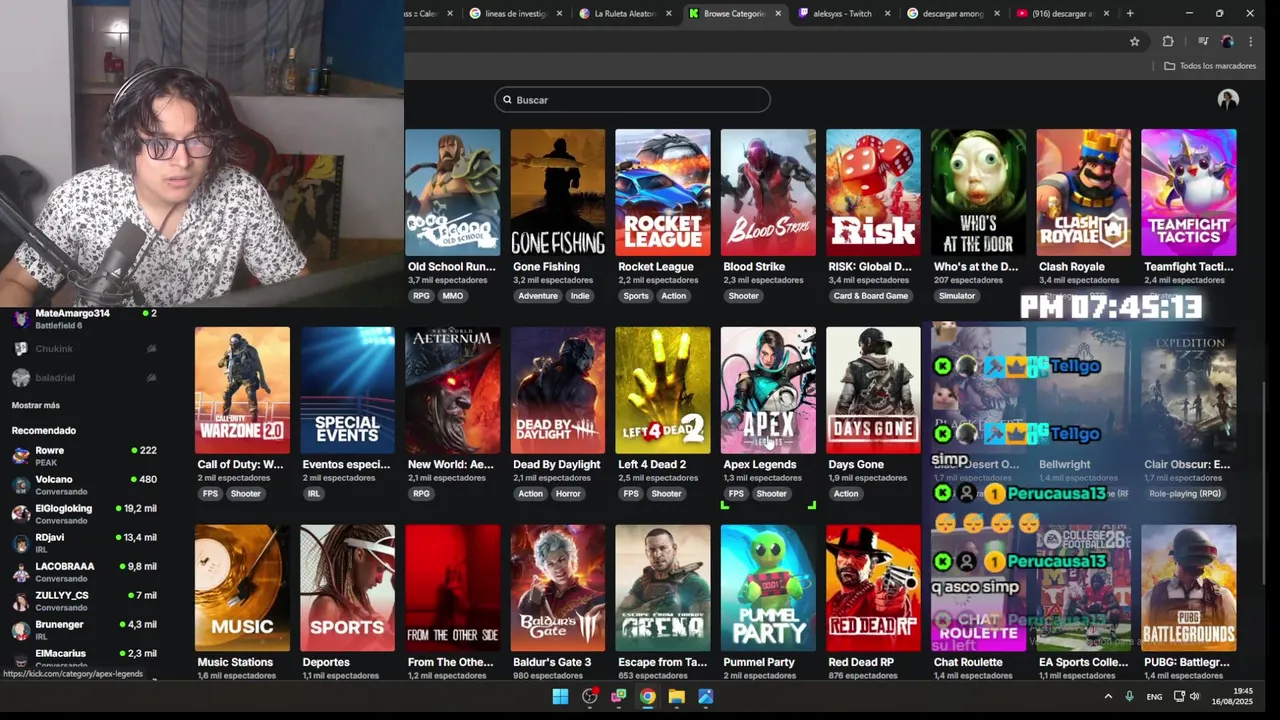The image size is (1280, 720).
Task: Close the 'aleksyxs - Twitch' tab
Action: point(887,14)
